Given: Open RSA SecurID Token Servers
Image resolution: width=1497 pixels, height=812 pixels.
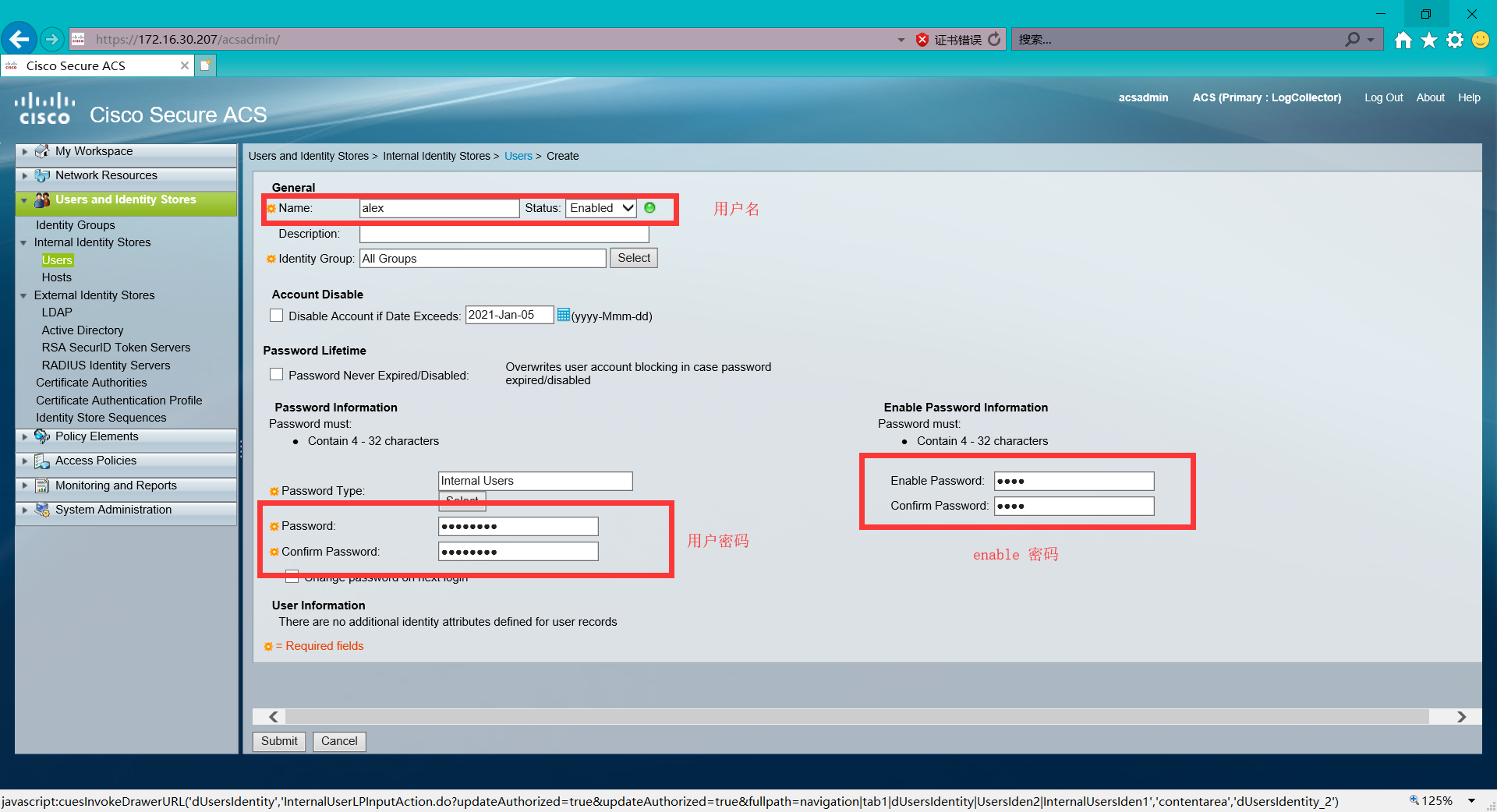Looking at the screenshot, I should coord(115,348).
